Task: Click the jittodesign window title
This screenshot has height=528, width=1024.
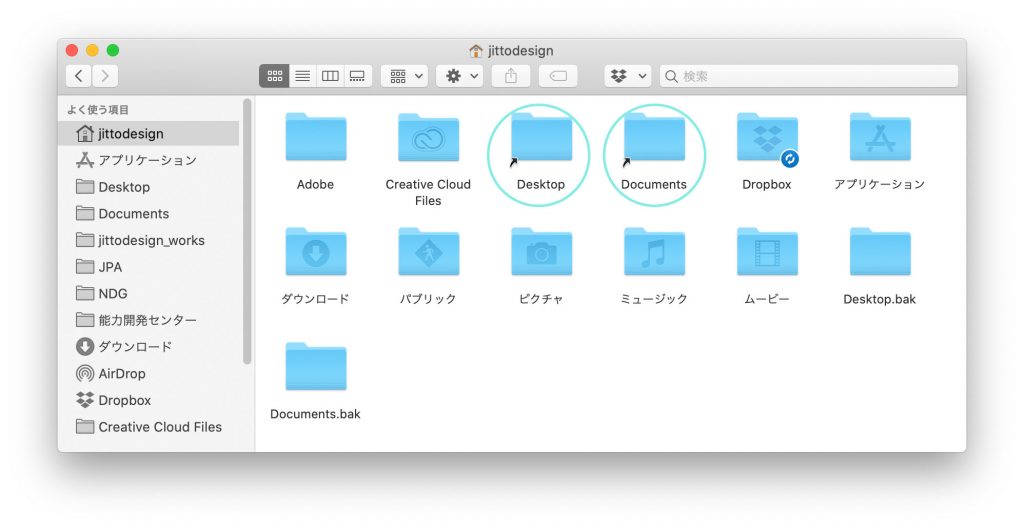Action: (x=520, y=50)
